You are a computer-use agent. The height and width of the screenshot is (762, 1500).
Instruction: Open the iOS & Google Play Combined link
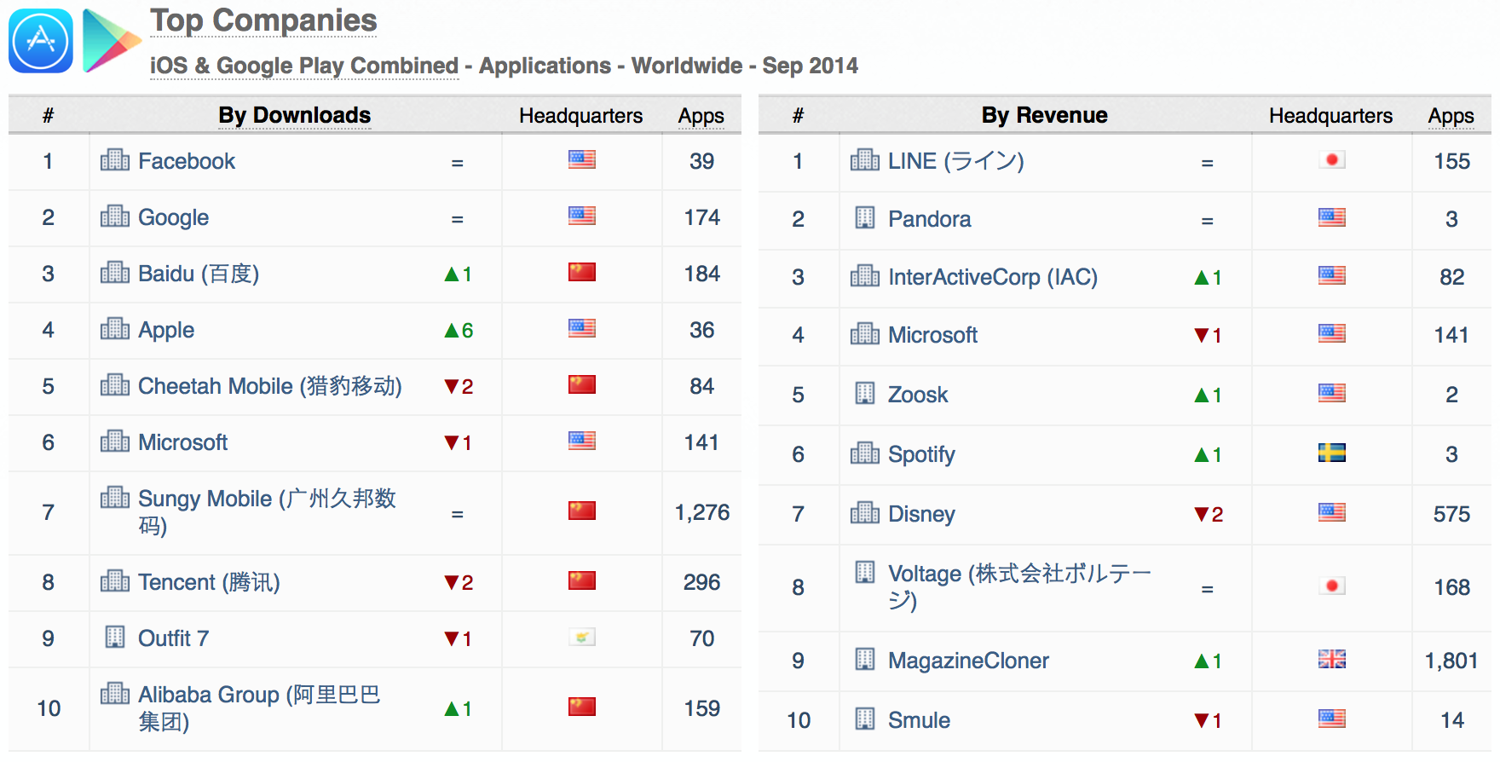[304, 66]
